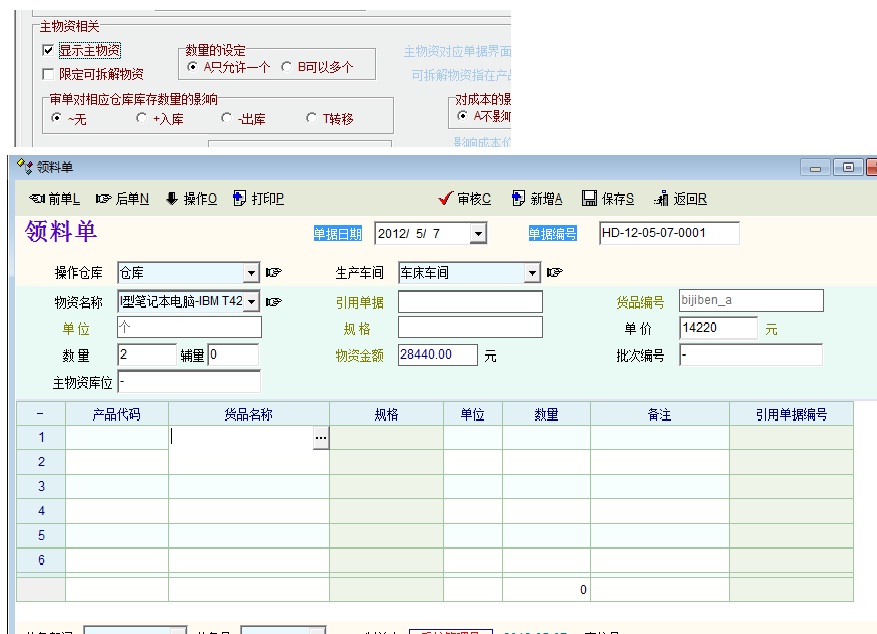
Task: Return using the 返回R button
Action: coord(680,199)
